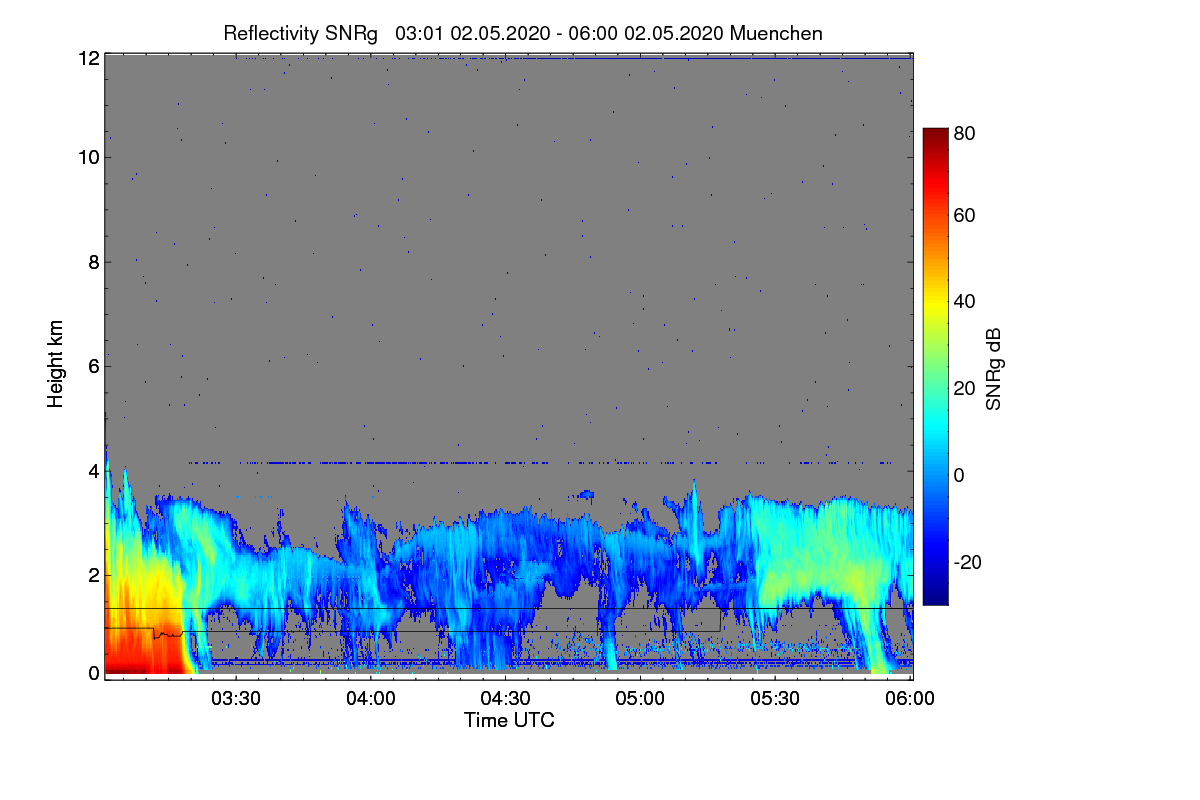Click the 60 value on the colorbar
The image size is (1200, 800).
[964, 216]
